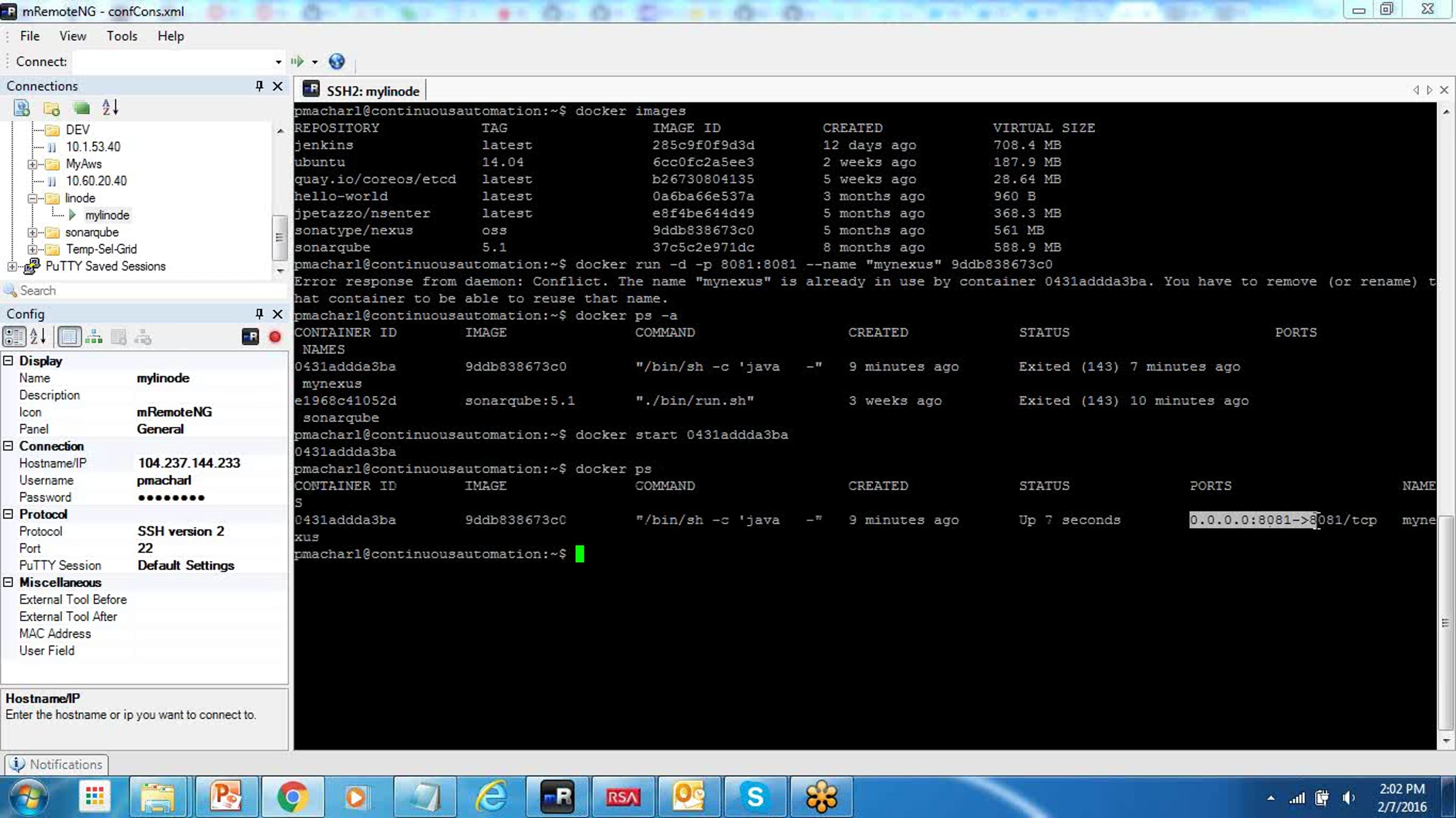The height and width of the screenshot is (818, 1456).
Task: Select the 10.1.53.40 connection
Action: (x=93, y=147)
